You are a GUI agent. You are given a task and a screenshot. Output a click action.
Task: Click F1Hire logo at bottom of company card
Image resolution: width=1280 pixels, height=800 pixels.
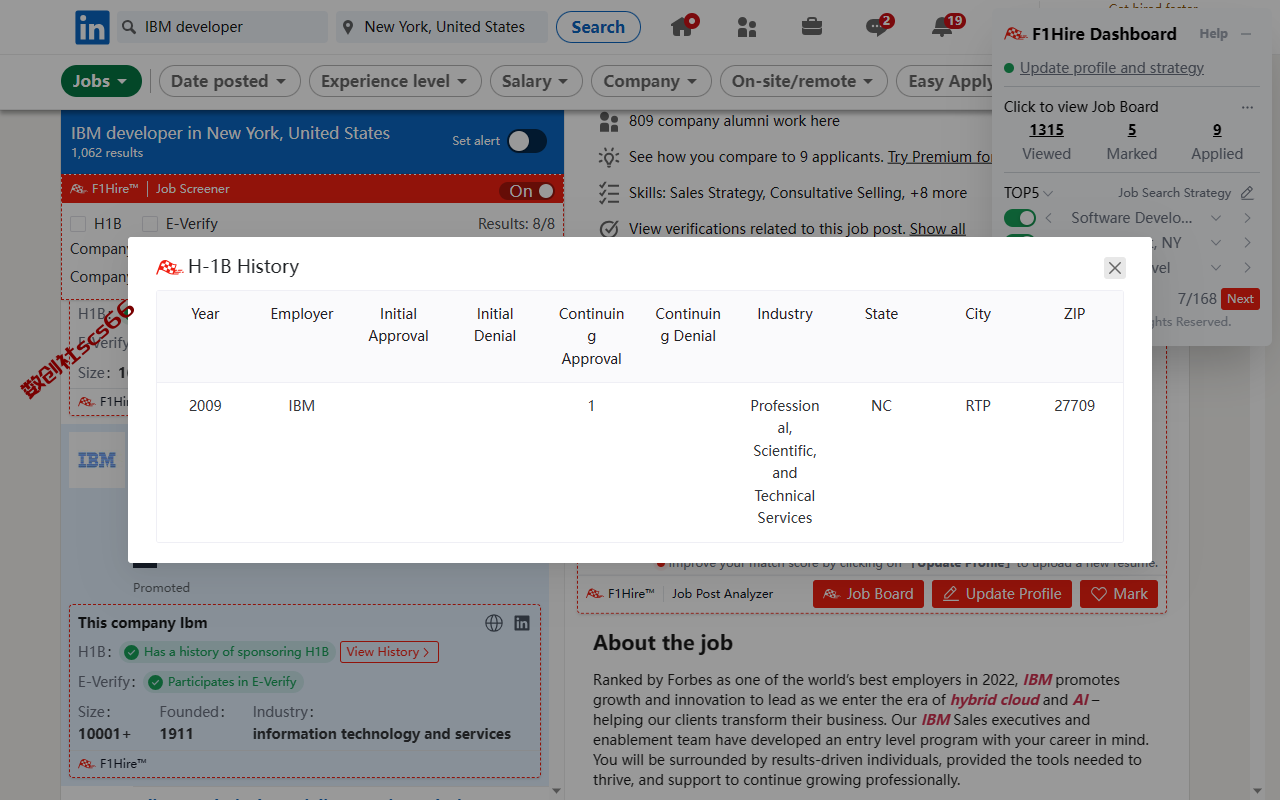coord(87,764)
